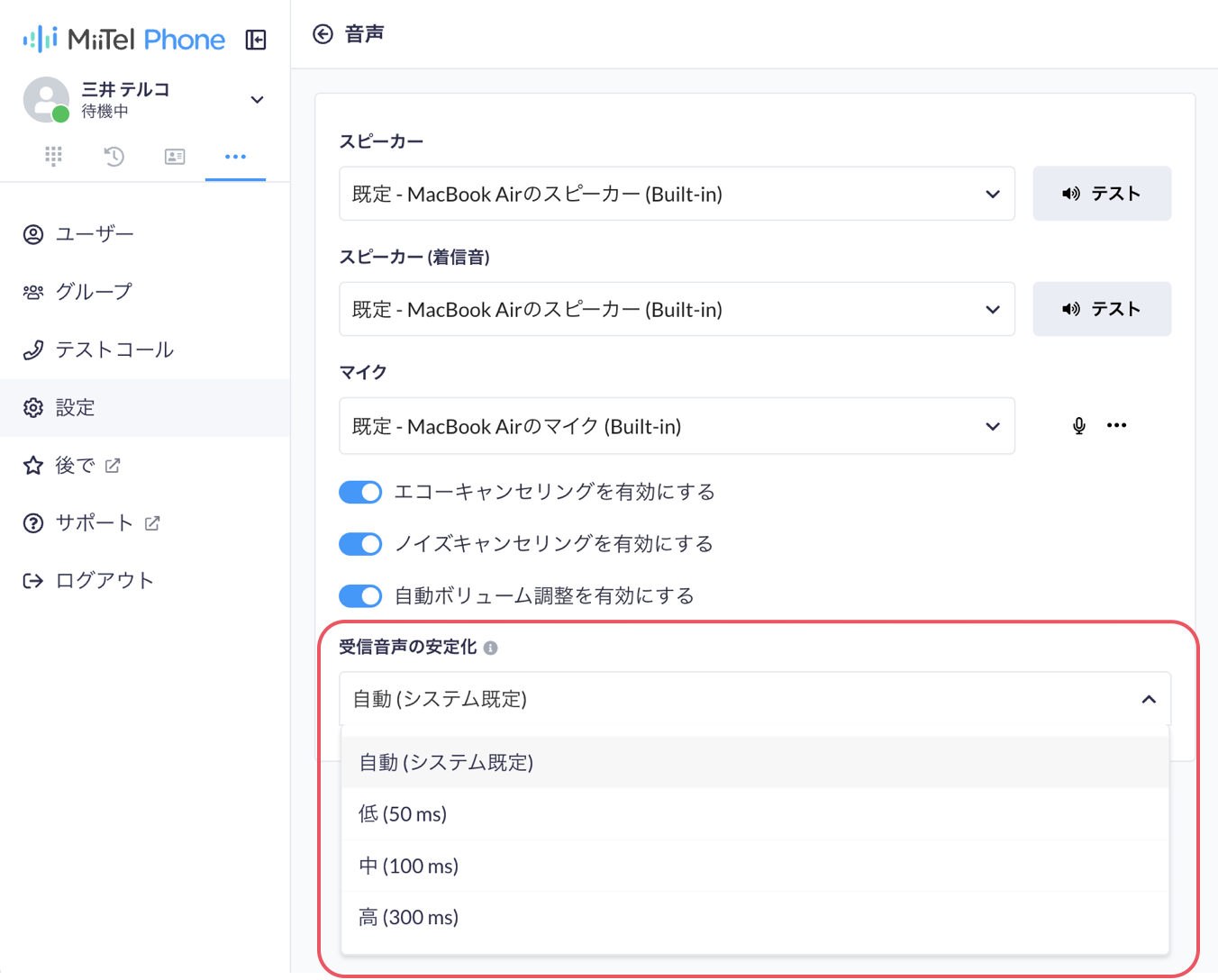Open the dial pad tab
Screen dimensions: 1218x980
point(53,157)
